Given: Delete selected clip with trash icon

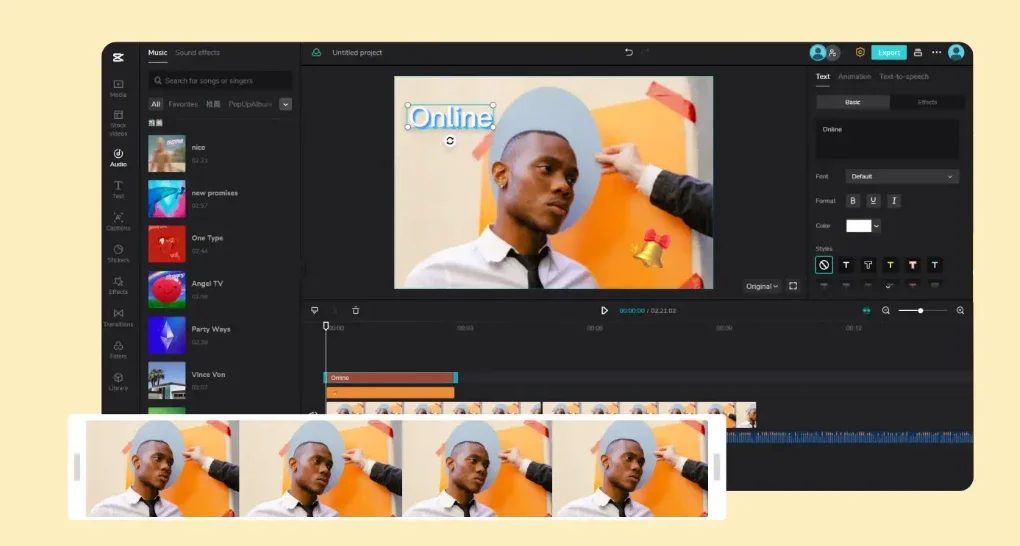Looking at the screenshot, I should click(x=356, y=310).
